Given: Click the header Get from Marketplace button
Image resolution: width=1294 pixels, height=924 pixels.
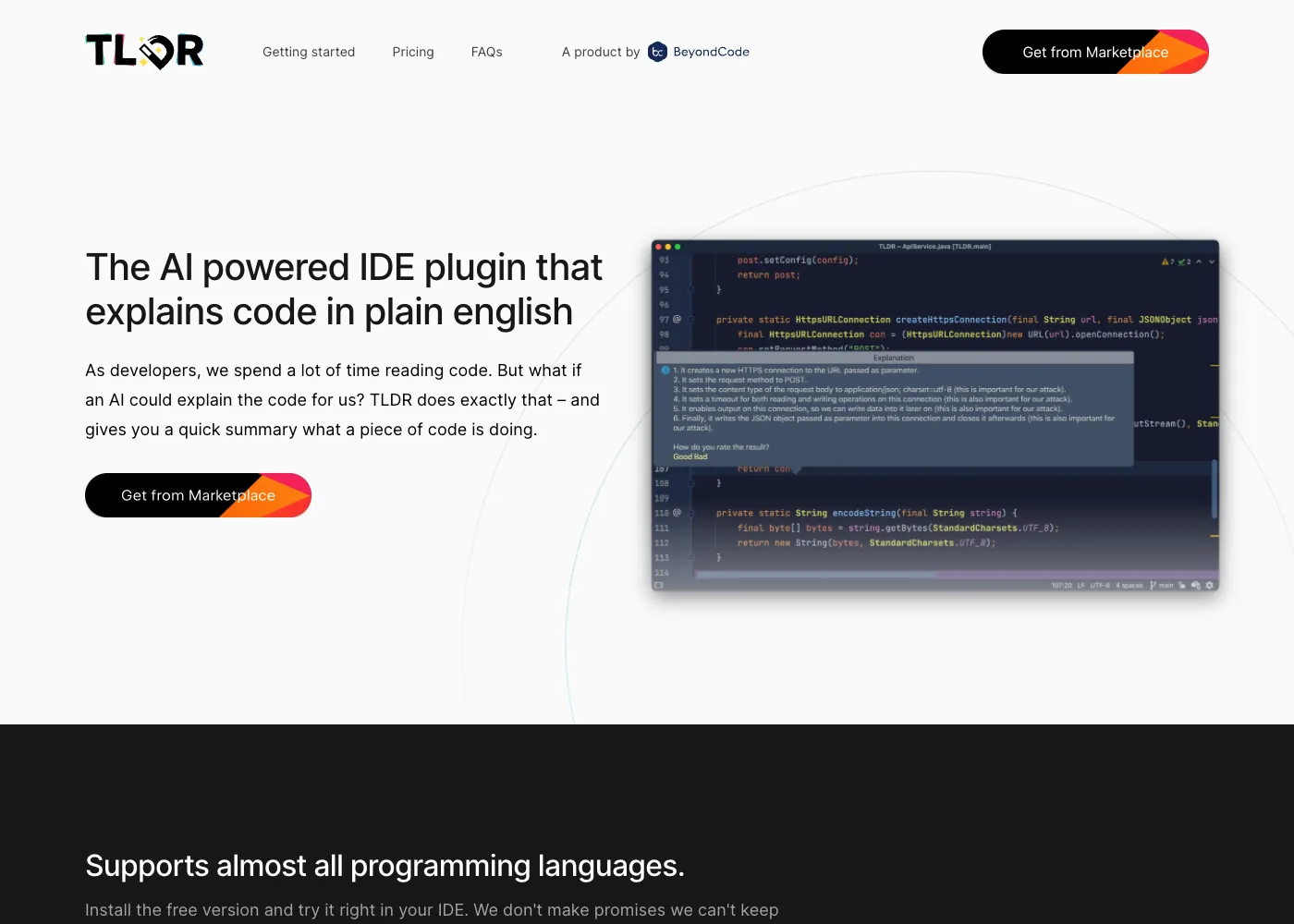Looking at the screenshot, I should [1095, 52].
